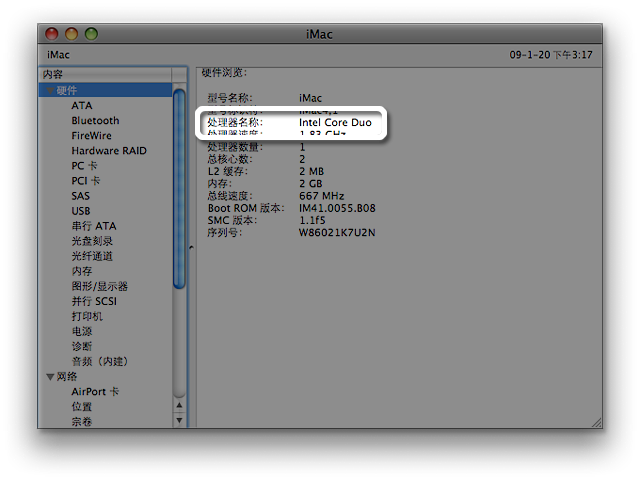Screen dimensions: 640x480
Task: Click the sidebar scroll up arrow
Action: pyautogui.click(x=179, y=405)
